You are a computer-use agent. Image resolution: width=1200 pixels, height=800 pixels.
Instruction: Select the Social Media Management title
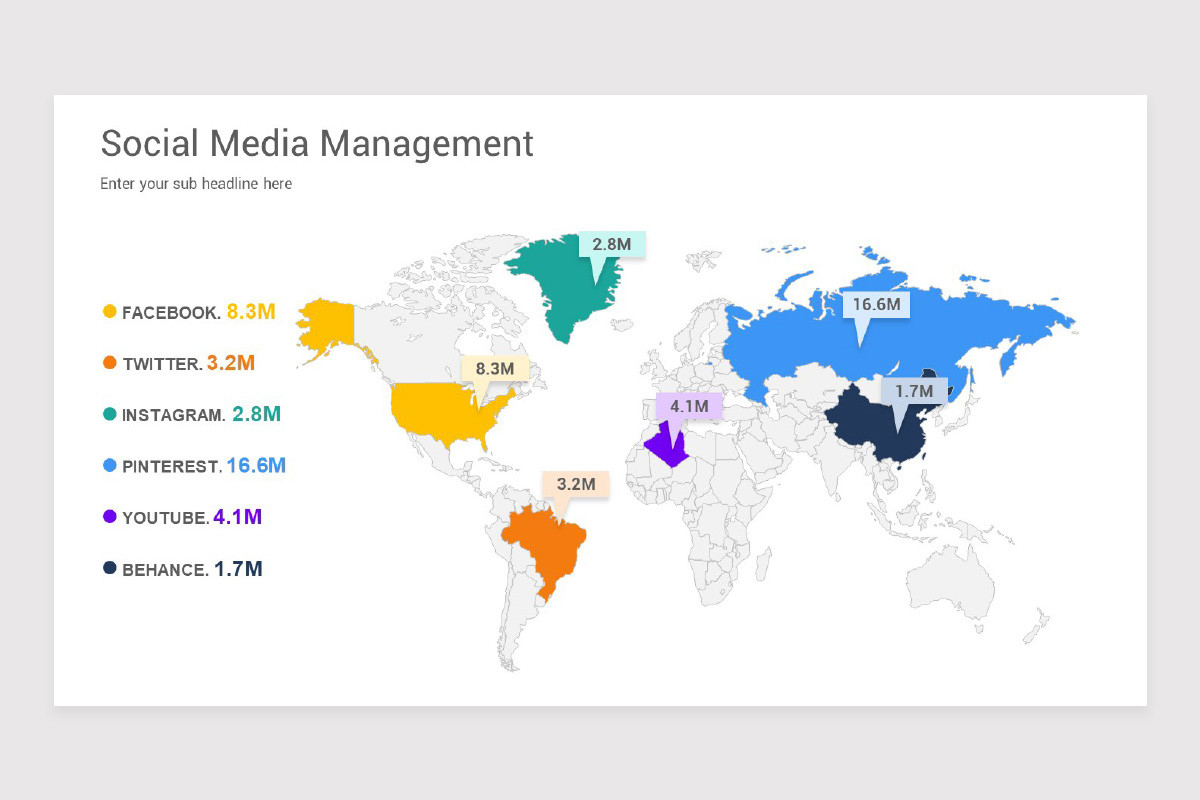pos(317,144)
